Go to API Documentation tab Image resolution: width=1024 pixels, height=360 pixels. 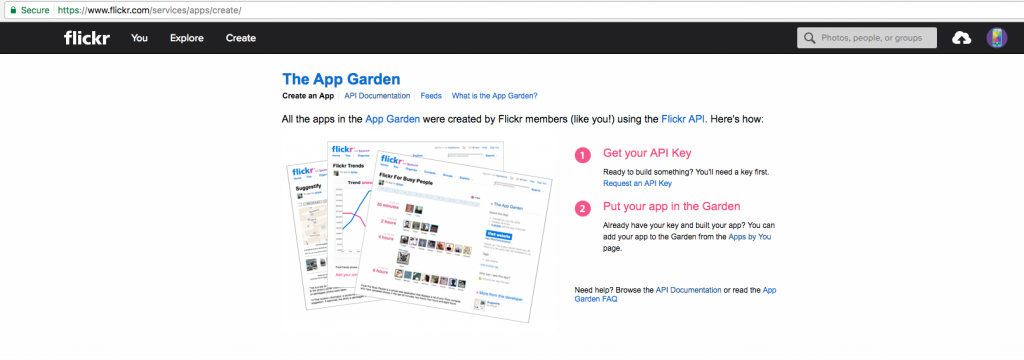377,95
